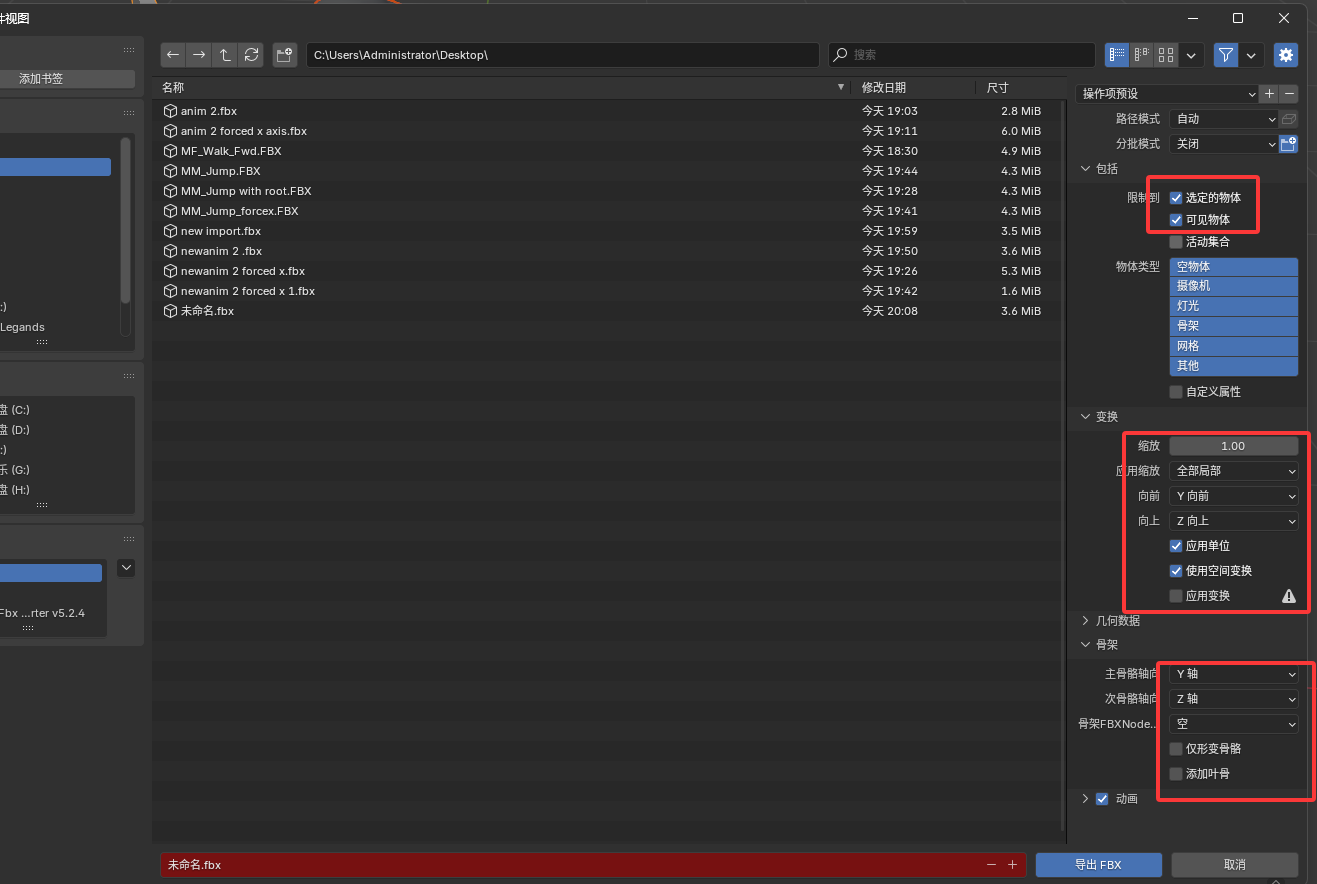This screenshot has height=884, width=1317.
Task: Go forward to the next folder
Action: point(199,55)
